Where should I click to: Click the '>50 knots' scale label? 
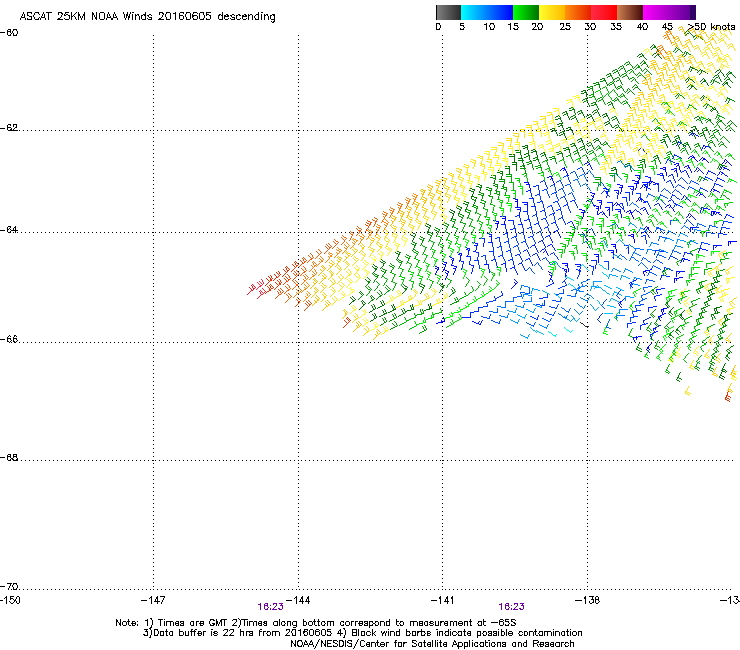coord(711,27)
